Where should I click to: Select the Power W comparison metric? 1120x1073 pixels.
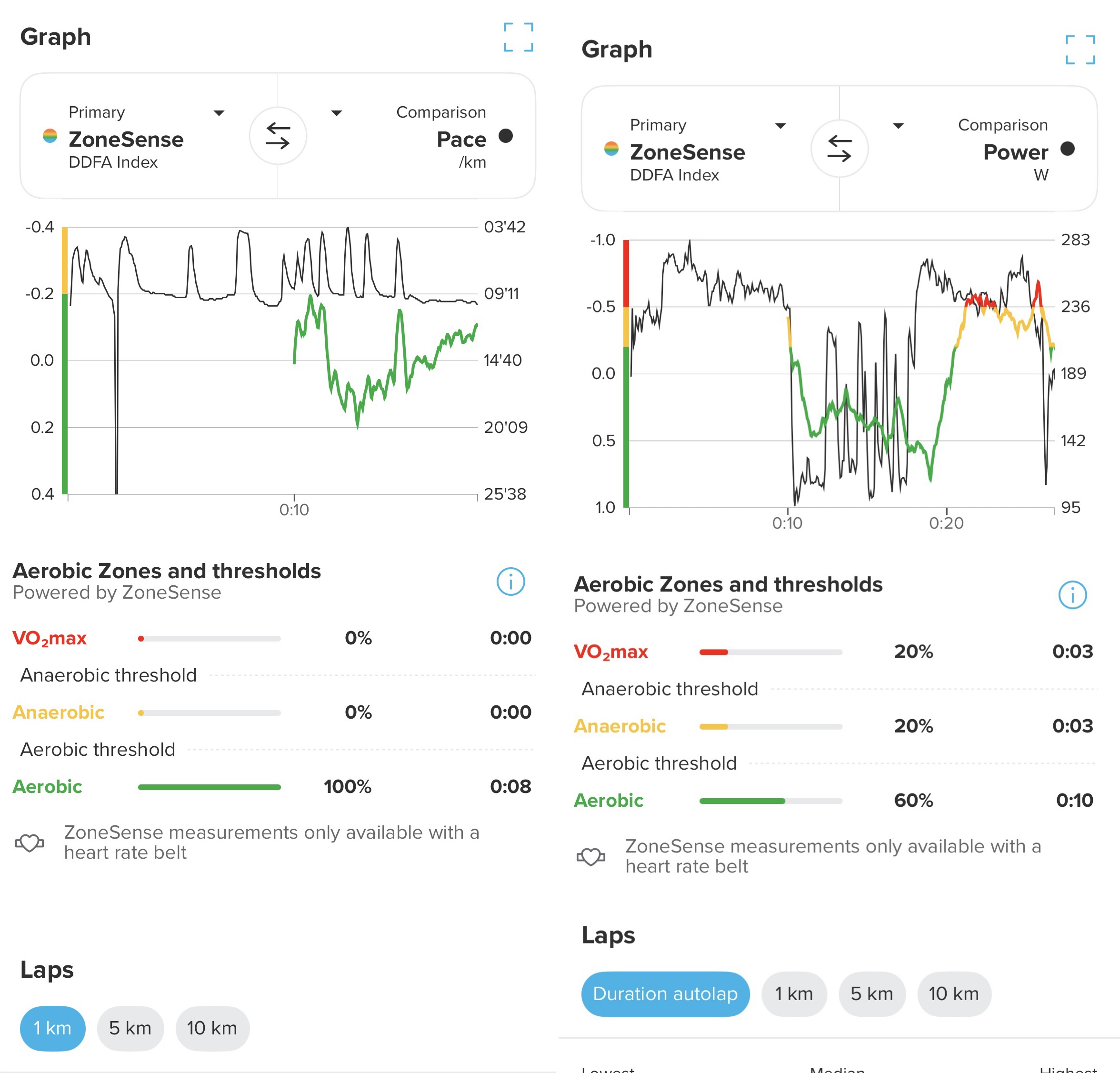click(x=1003, y=150)
